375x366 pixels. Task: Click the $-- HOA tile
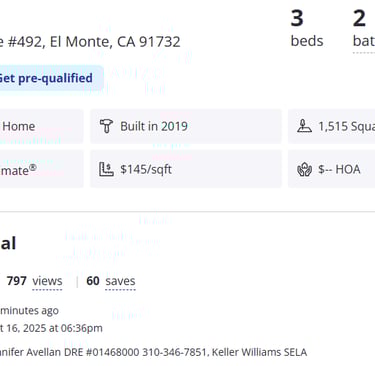click(x=331, y=169)
